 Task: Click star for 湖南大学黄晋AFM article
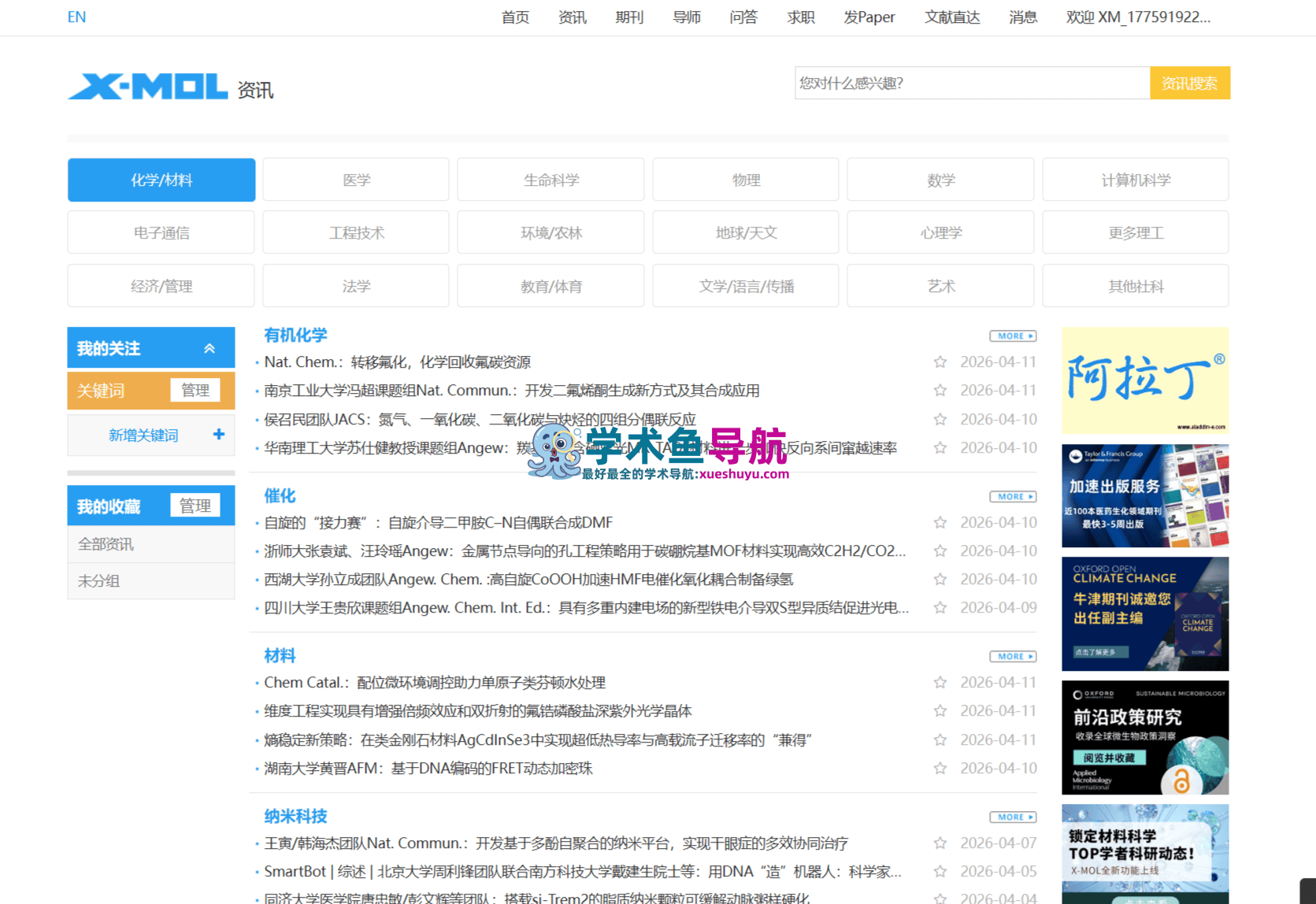(x=940, y=769)
